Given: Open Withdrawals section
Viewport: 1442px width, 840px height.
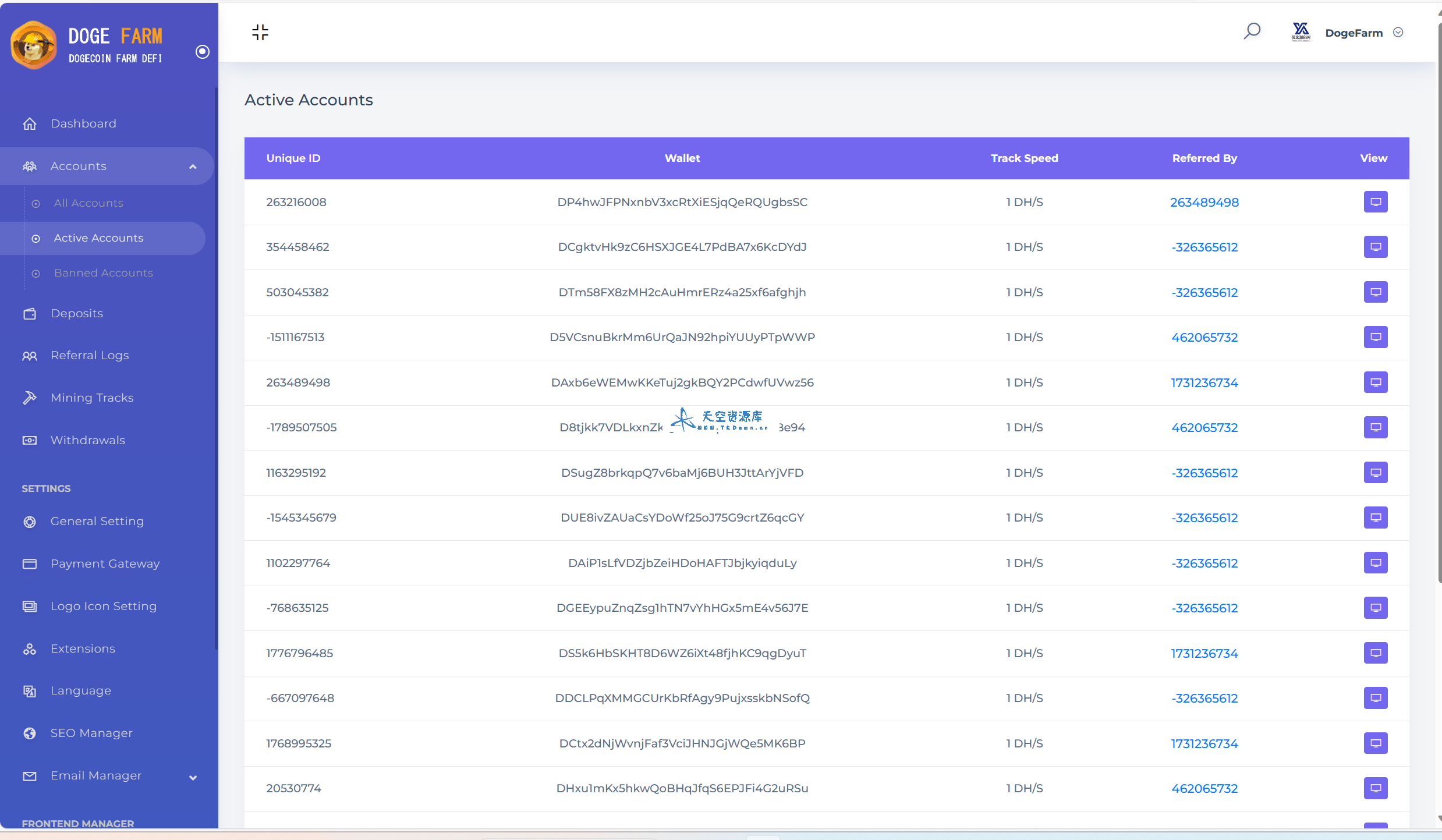Looking at the screenshot, I should (x=87, y=440).
